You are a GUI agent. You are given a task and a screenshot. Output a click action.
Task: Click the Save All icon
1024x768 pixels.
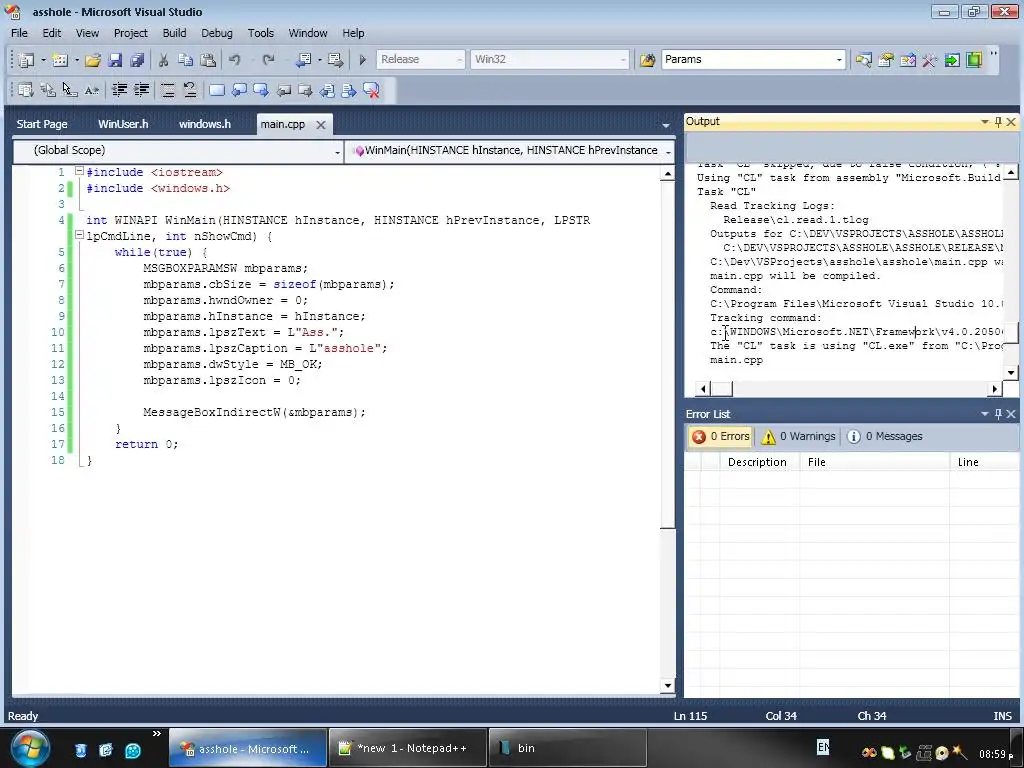point(137,60)
